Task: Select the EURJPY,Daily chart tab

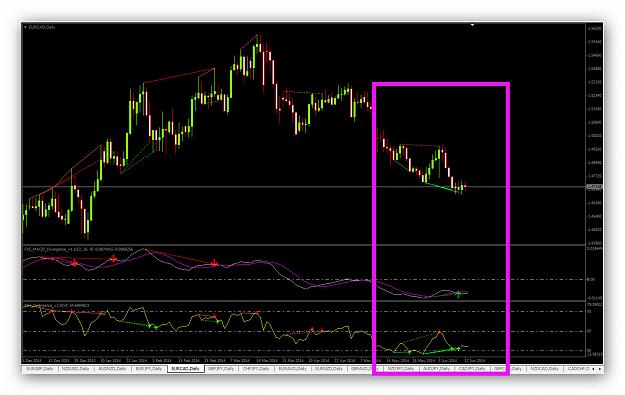Action: click(149, 369)
